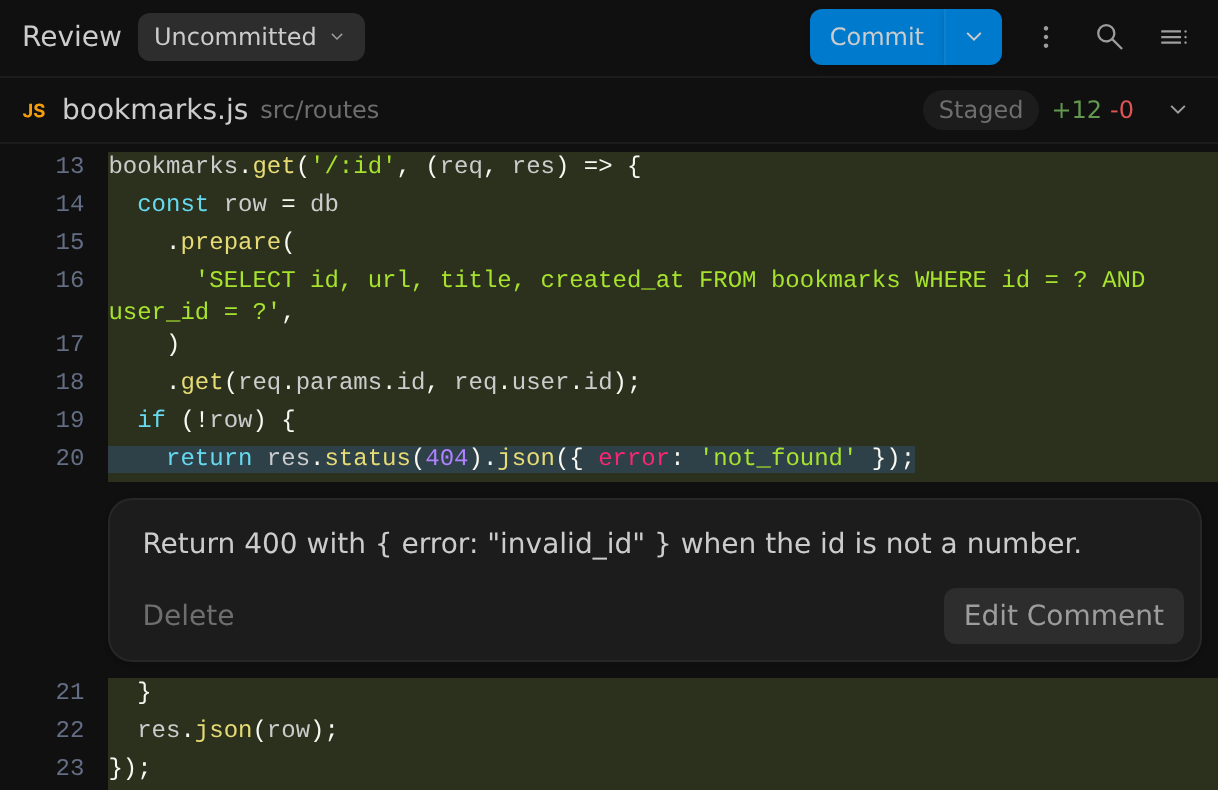Select line number 13 in the gutter
The height and width of the screenshot is (790, 1218).
(x=70, y=166)
